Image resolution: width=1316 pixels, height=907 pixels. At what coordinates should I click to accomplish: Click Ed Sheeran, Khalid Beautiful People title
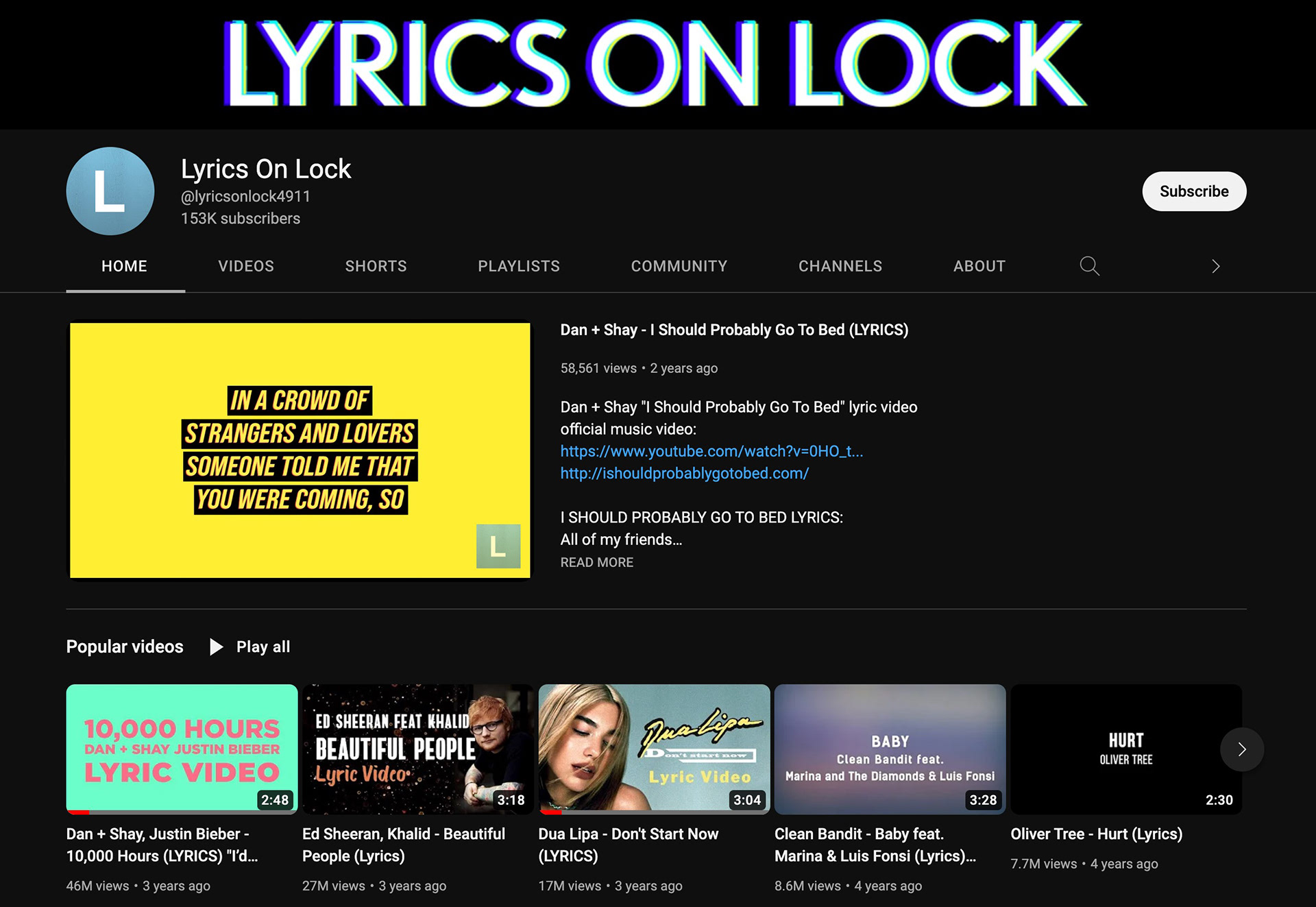(x=404, y=845)
